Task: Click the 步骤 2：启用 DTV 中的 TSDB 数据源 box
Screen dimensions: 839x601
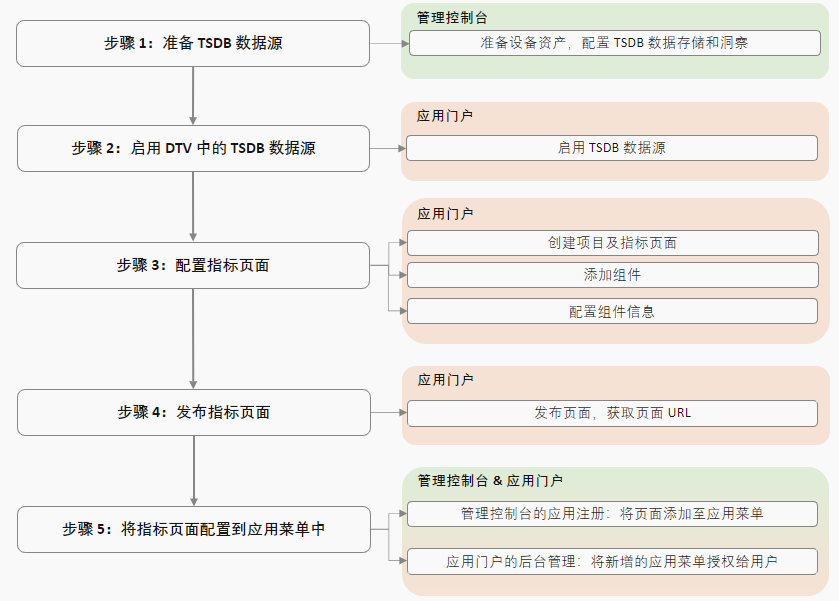Action: (x=192, y=147)
